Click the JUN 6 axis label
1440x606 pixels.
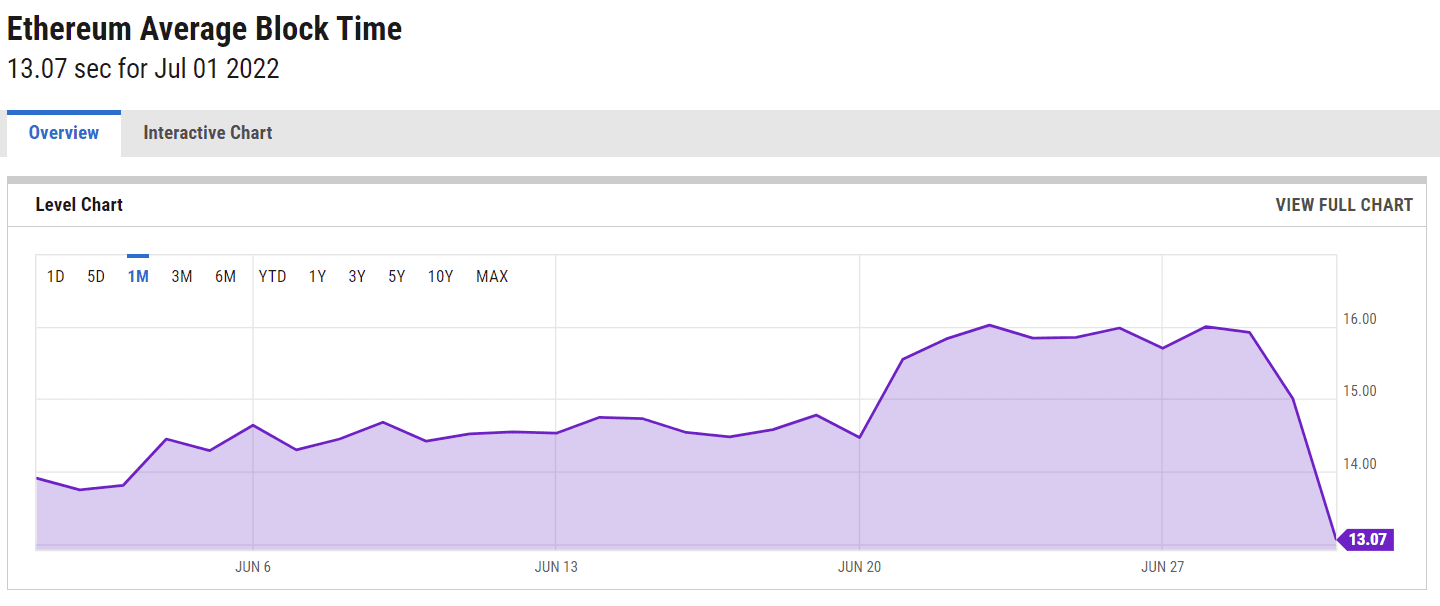click(253, 567)
